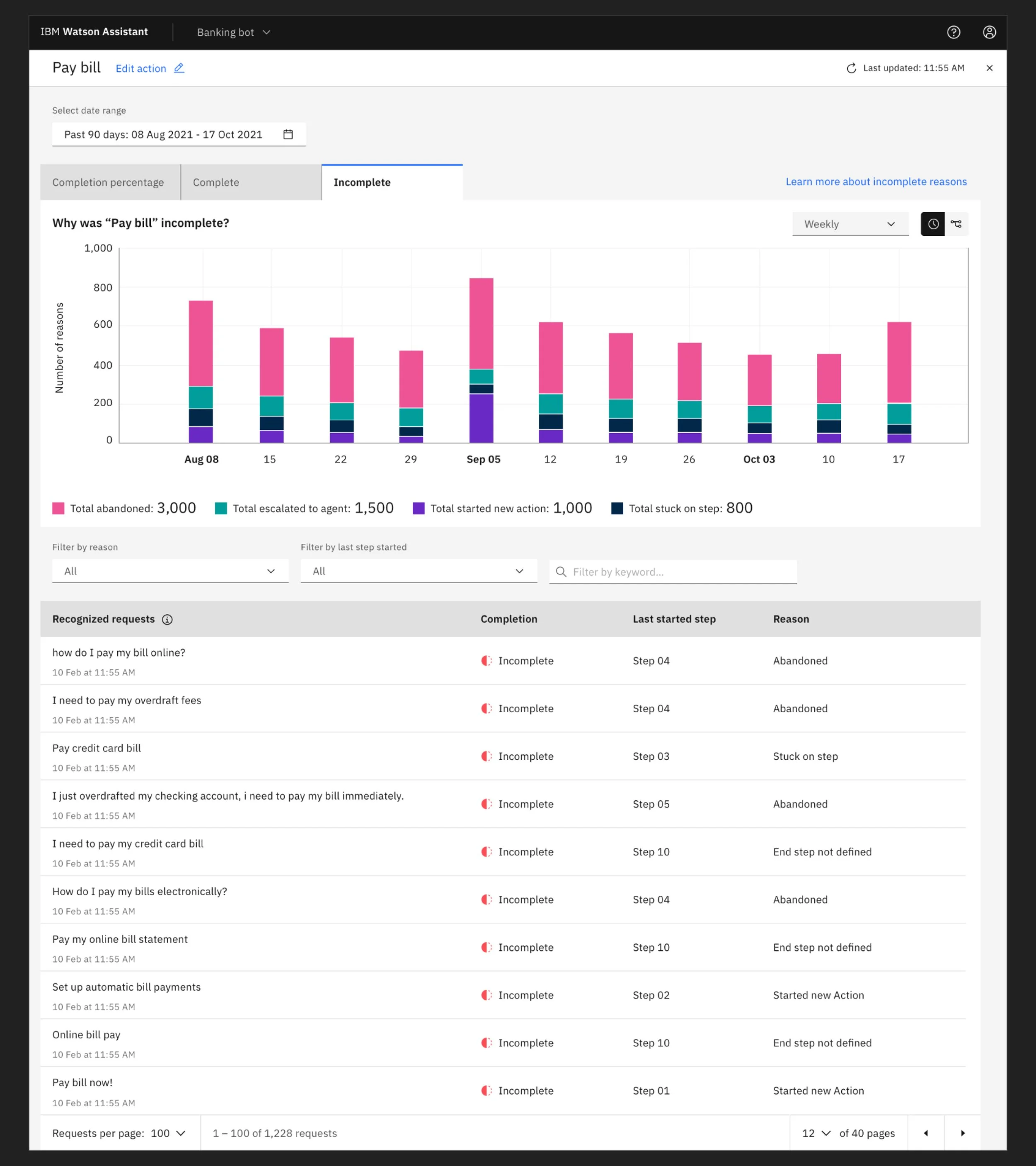Click the pencil edit icon beside Edit action

coord(179,68)
